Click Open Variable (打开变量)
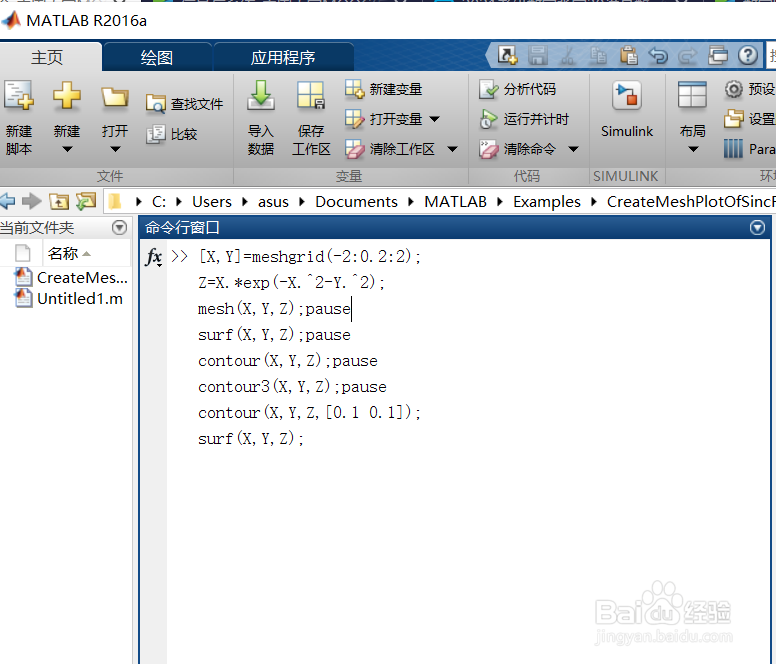 tap(384, 119)
